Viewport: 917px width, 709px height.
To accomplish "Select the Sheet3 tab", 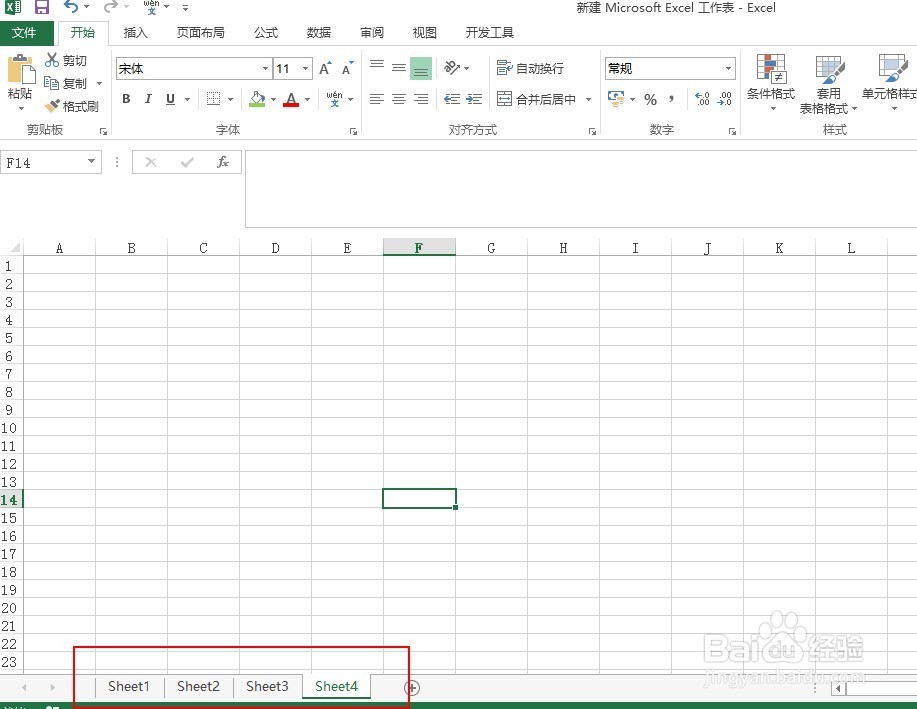I will [267, 687].
